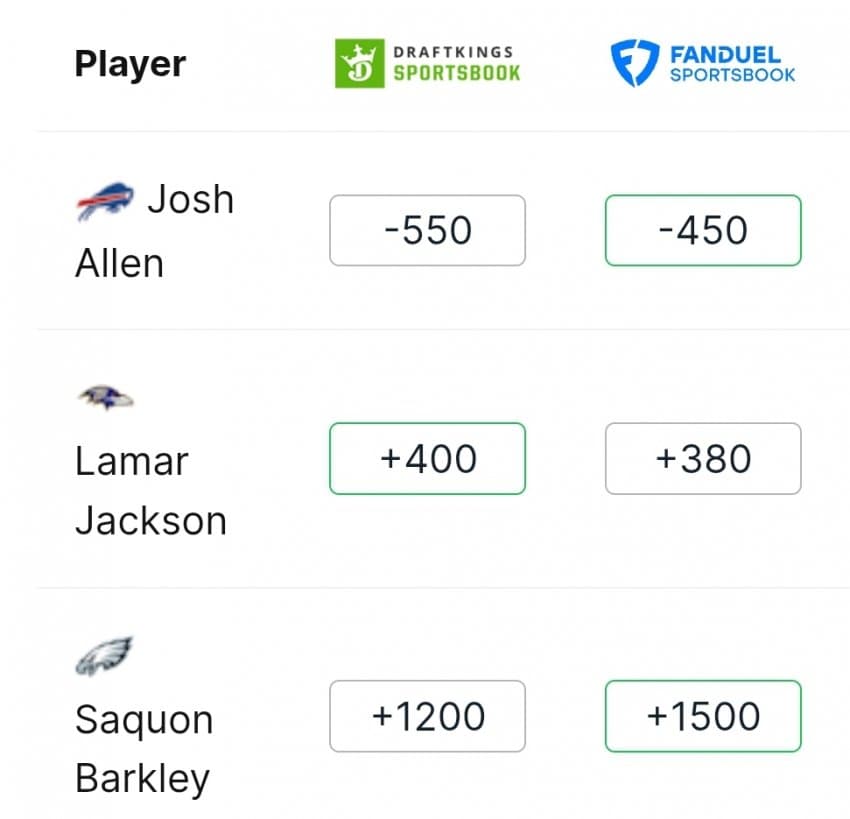Click the Player column header
The image size is (850, 819).
coord(130,64)
